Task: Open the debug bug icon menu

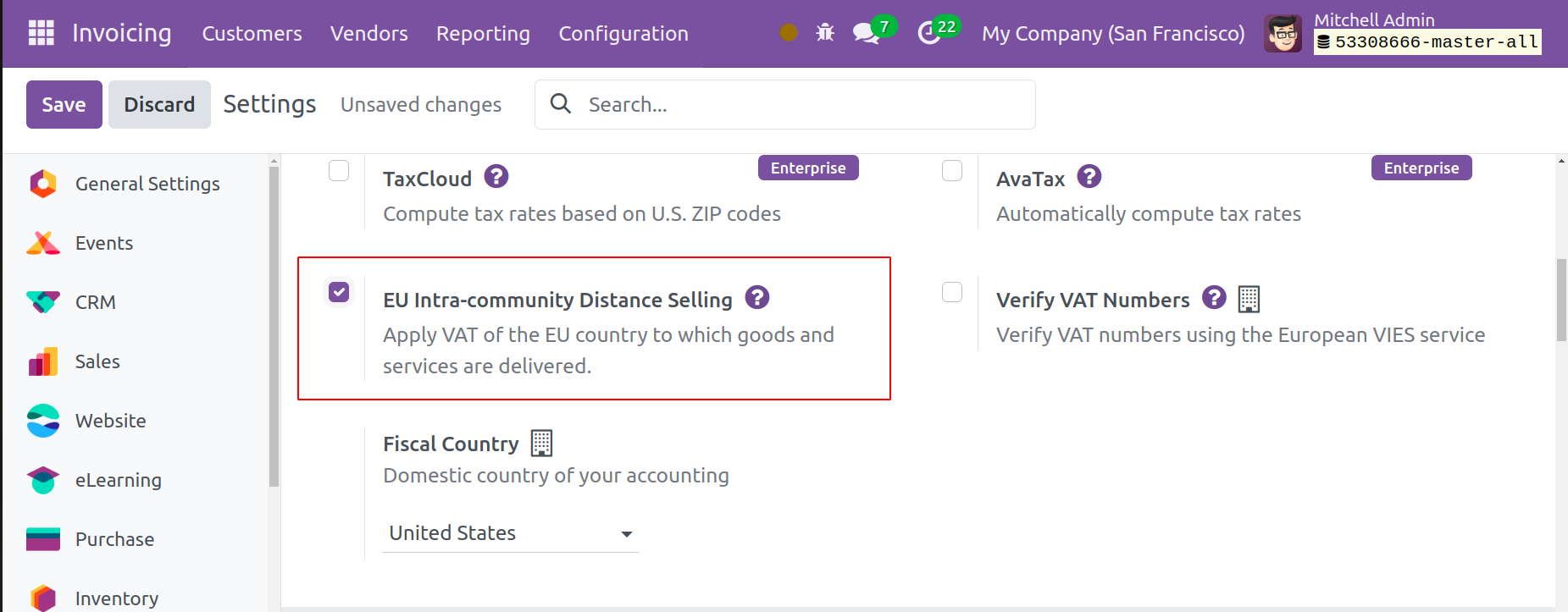Action: point(825,33)
